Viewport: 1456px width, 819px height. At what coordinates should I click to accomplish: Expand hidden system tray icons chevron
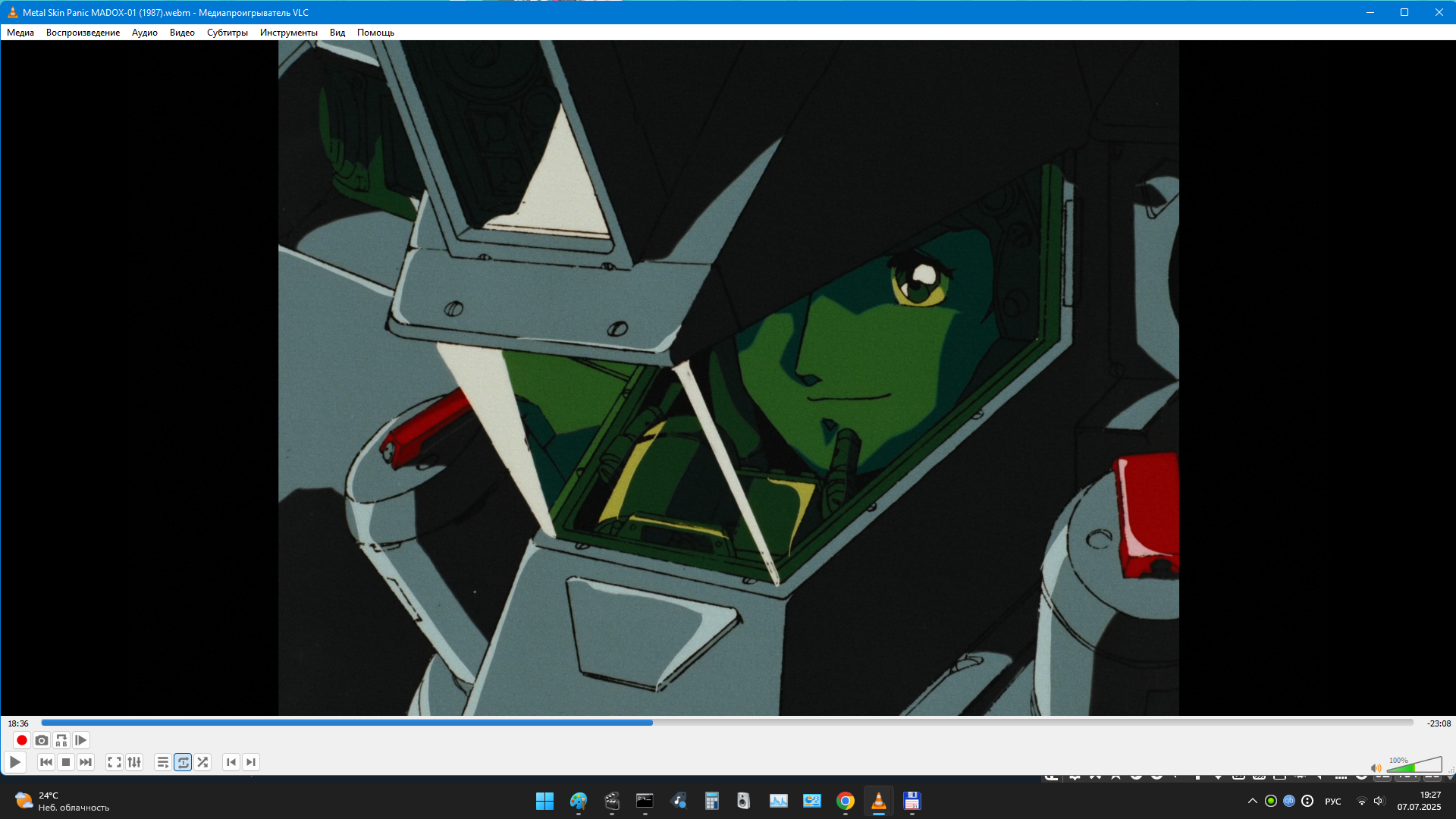1252,801
